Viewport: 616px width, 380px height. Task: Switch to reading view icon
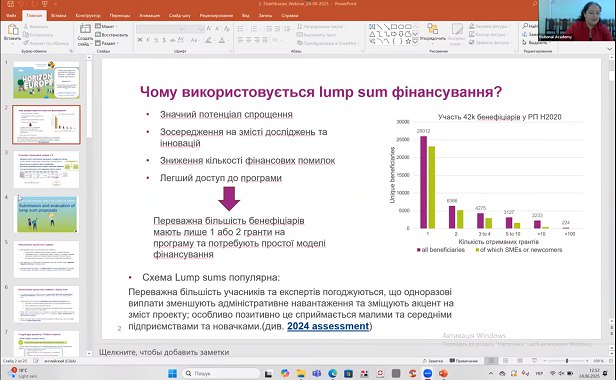(x=520, y=361)
